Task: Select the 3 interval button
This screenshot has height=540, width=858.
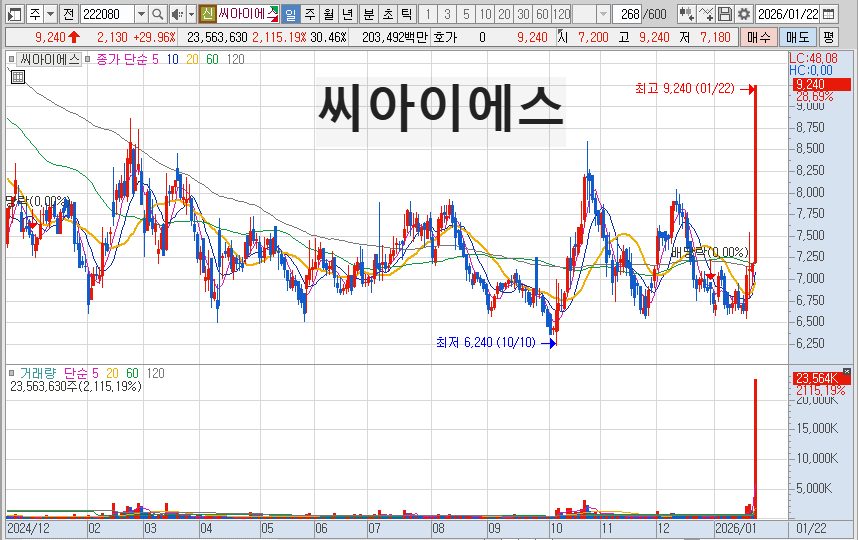Action: pos(447,14)
